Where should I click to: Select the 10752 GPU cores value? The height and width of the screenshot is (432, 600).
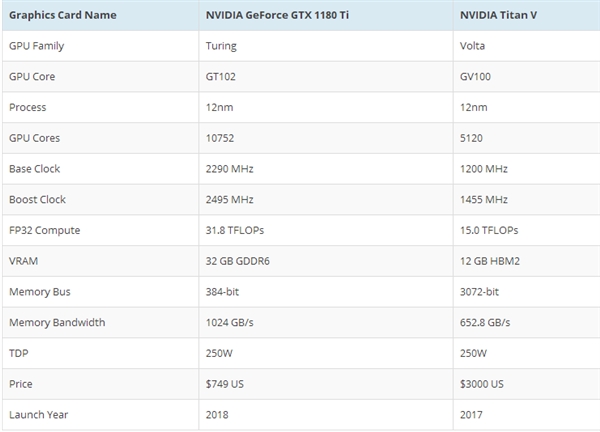222,138
